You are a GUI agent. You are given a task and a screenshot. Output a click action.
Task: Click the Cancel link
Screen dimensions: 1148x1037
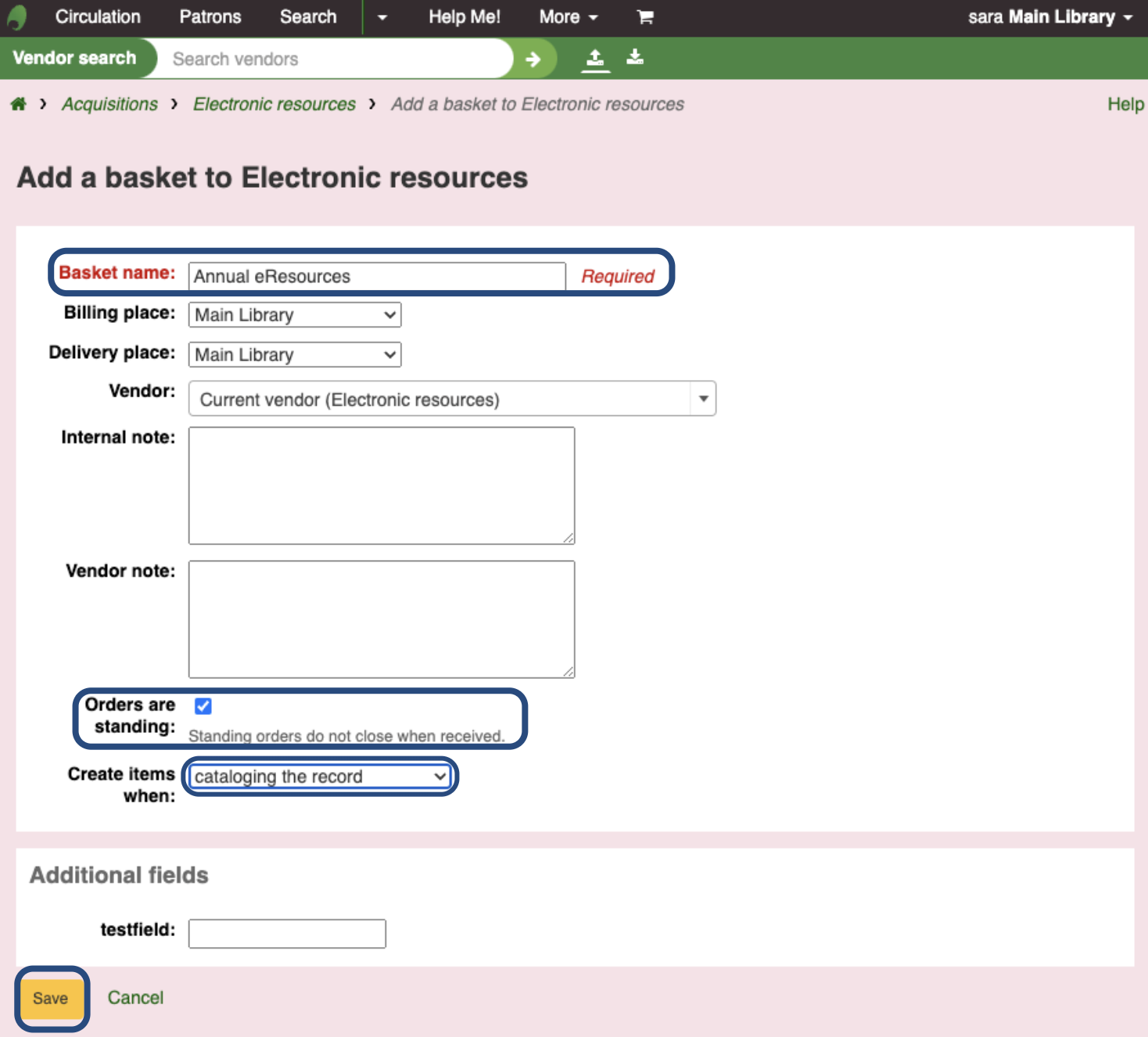click(x=135, y=998)
